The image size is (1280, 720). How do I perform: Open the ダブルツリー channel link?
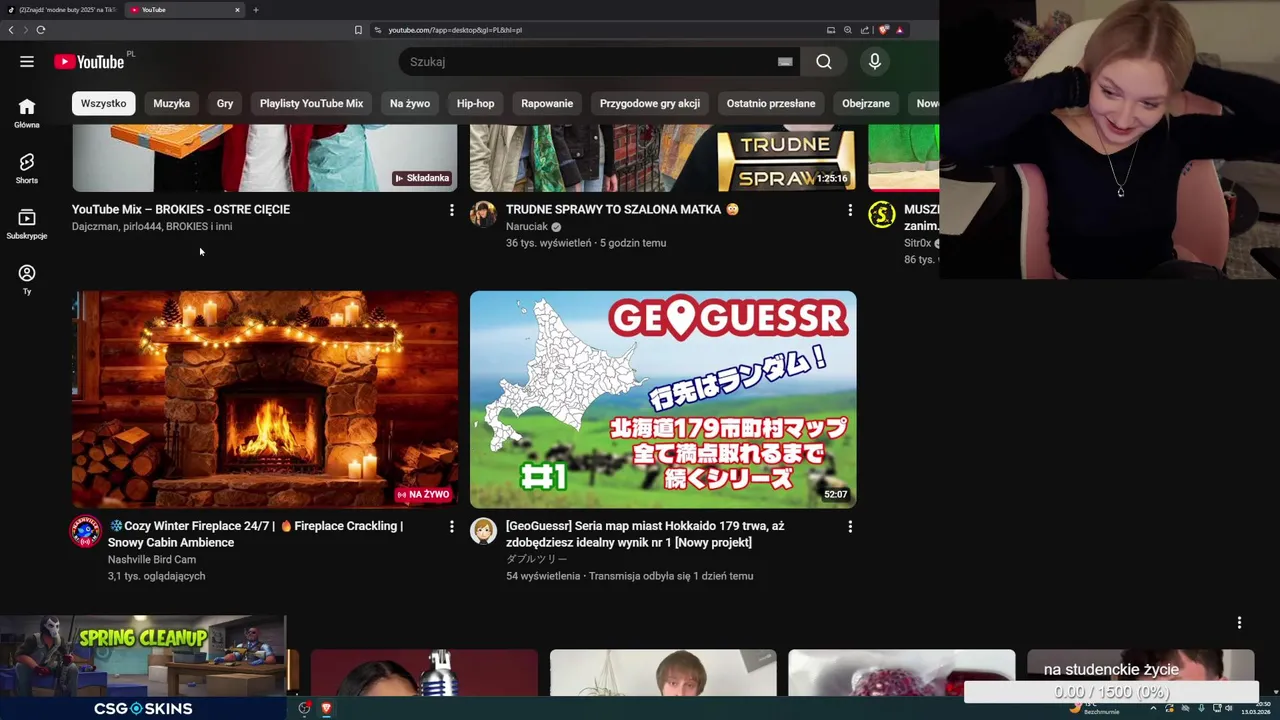tap(536, 560)
